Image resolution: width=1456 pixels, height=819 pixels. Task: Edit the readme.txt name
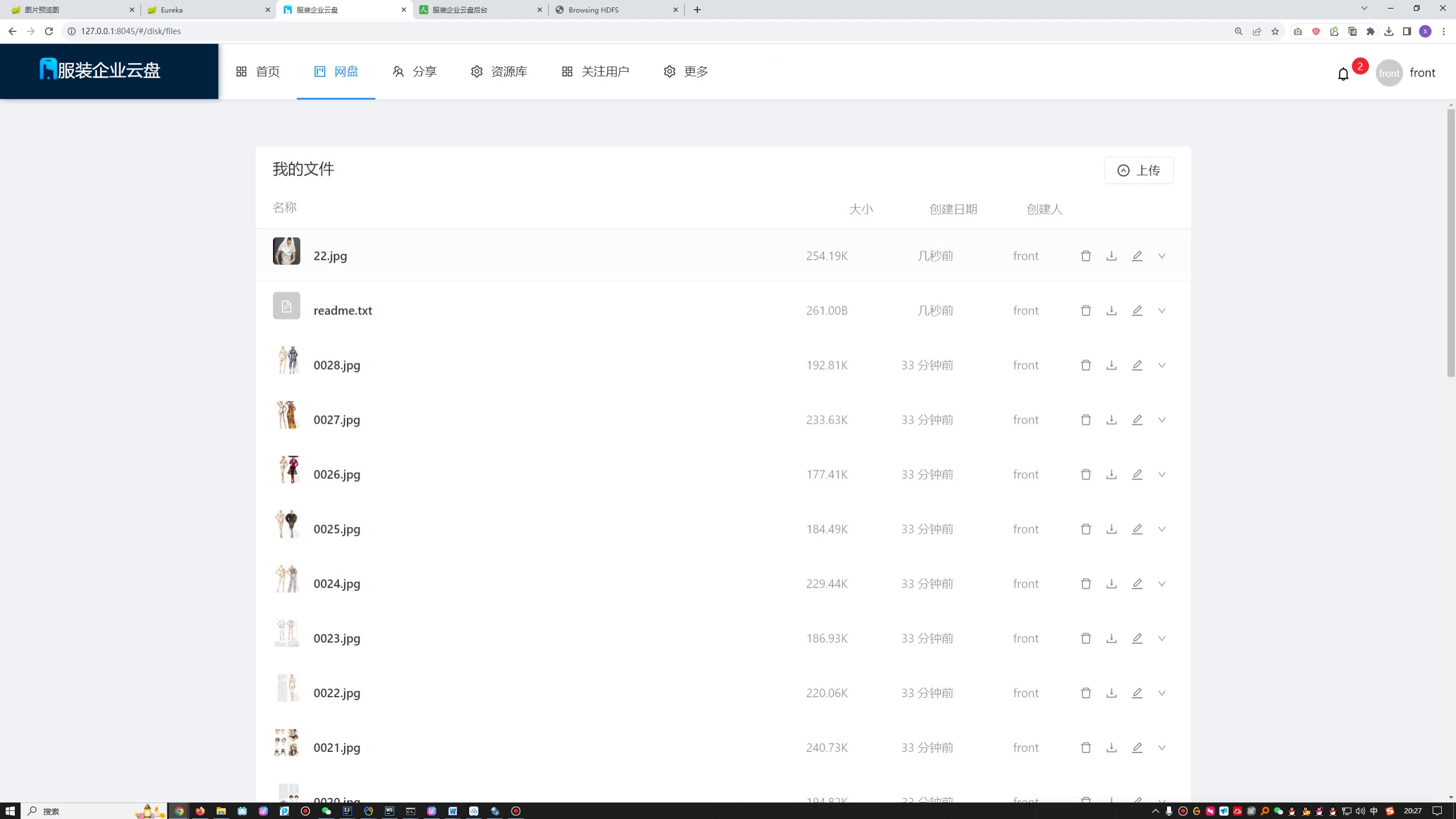pos(1137,311)
